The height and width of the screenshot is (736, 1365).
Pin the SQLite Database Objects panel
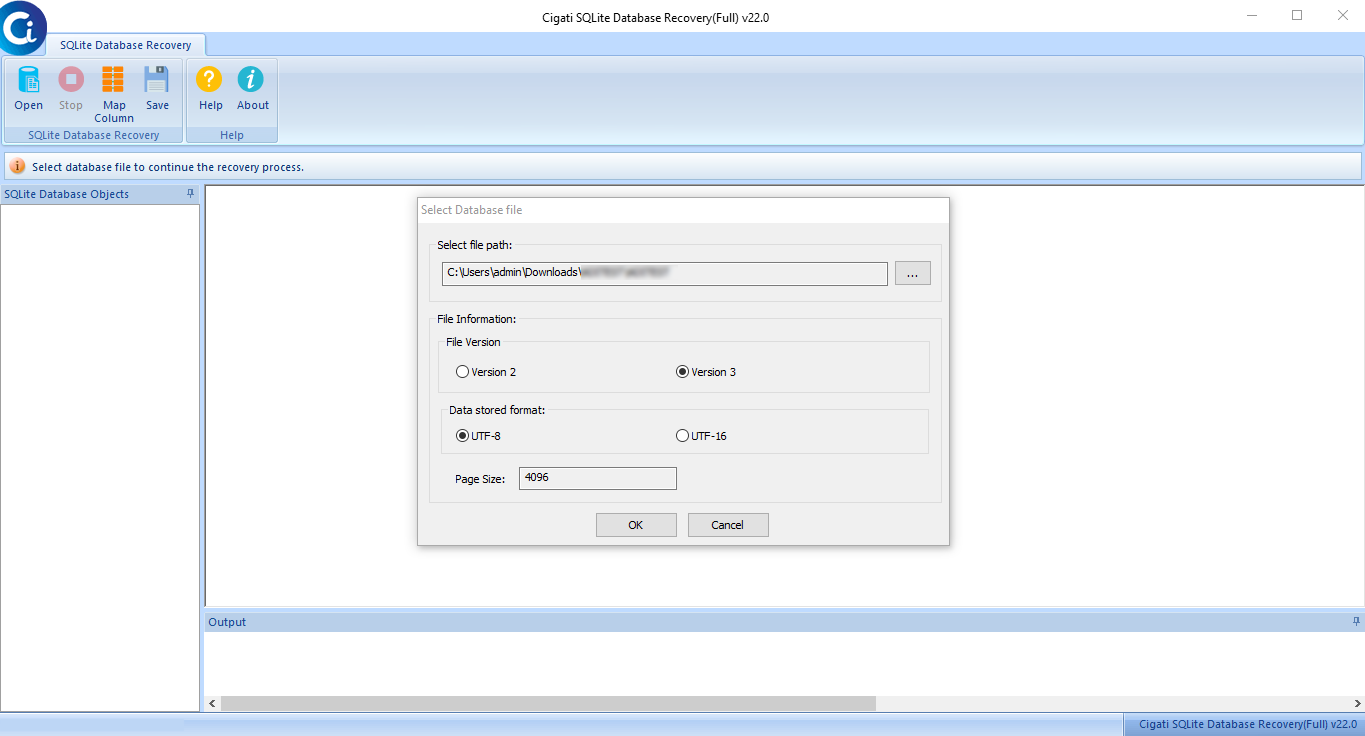(x=191, y=194)
